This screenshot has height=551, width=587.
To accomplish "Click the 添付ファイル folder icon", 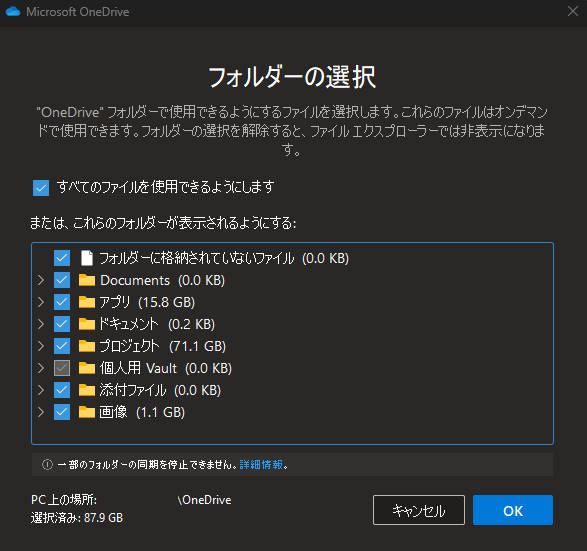I will click(x=87, y=390).
